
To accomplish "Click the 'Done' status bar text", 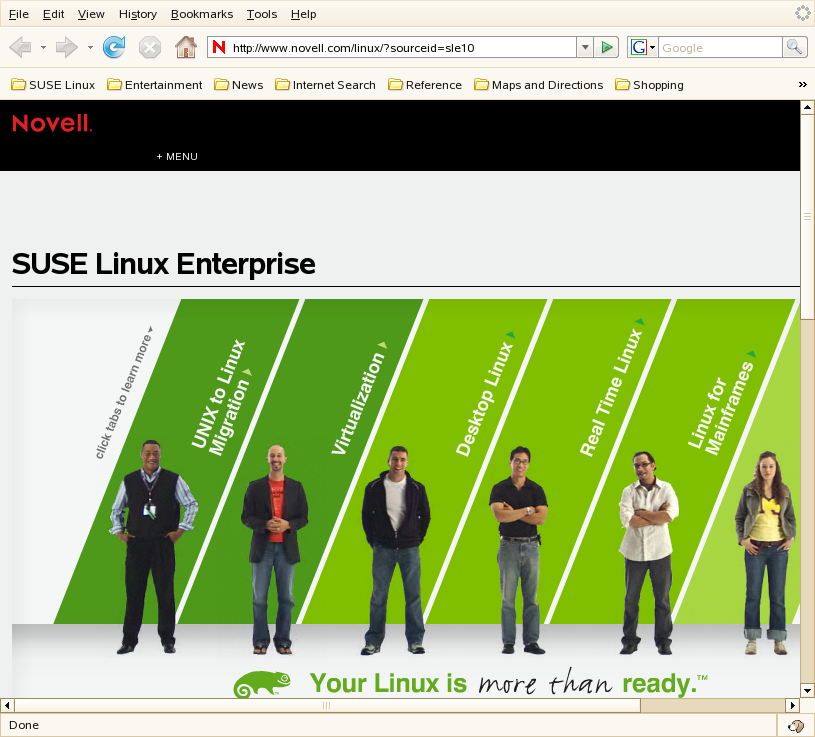I will point(24,725).
